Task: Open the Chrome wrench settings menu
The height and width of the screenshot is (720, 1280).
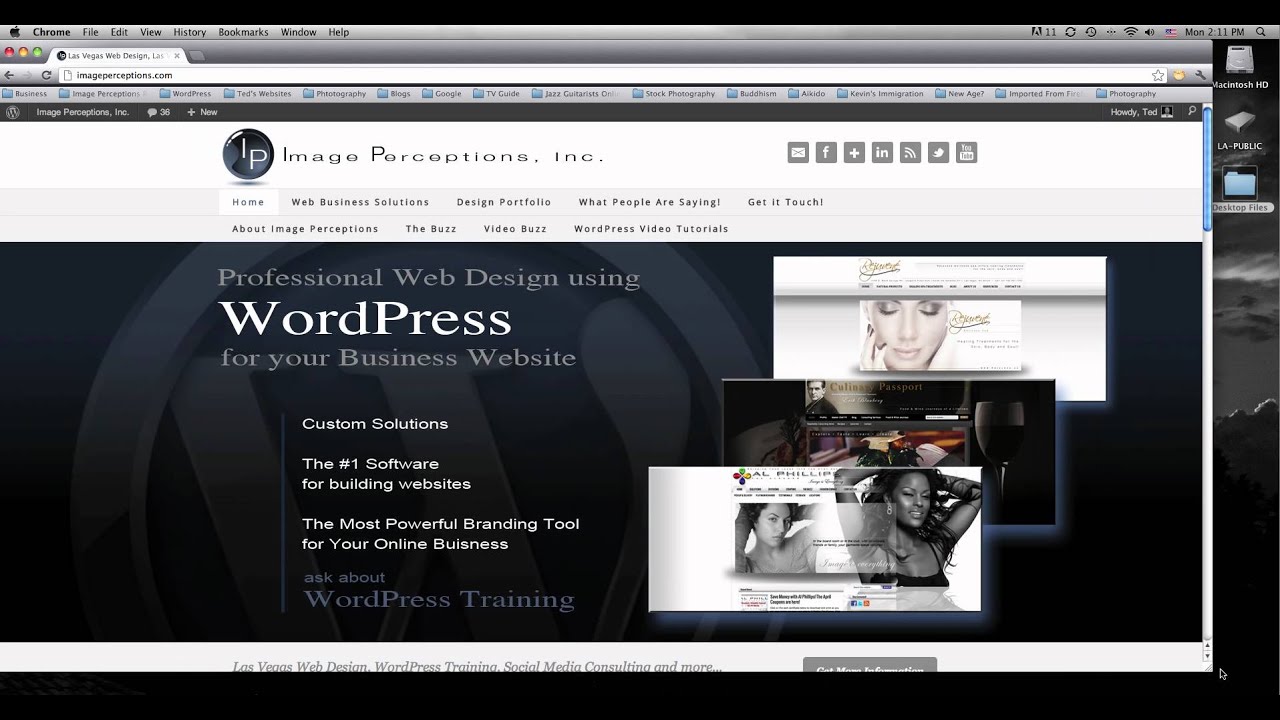Action: point(1200,75)
